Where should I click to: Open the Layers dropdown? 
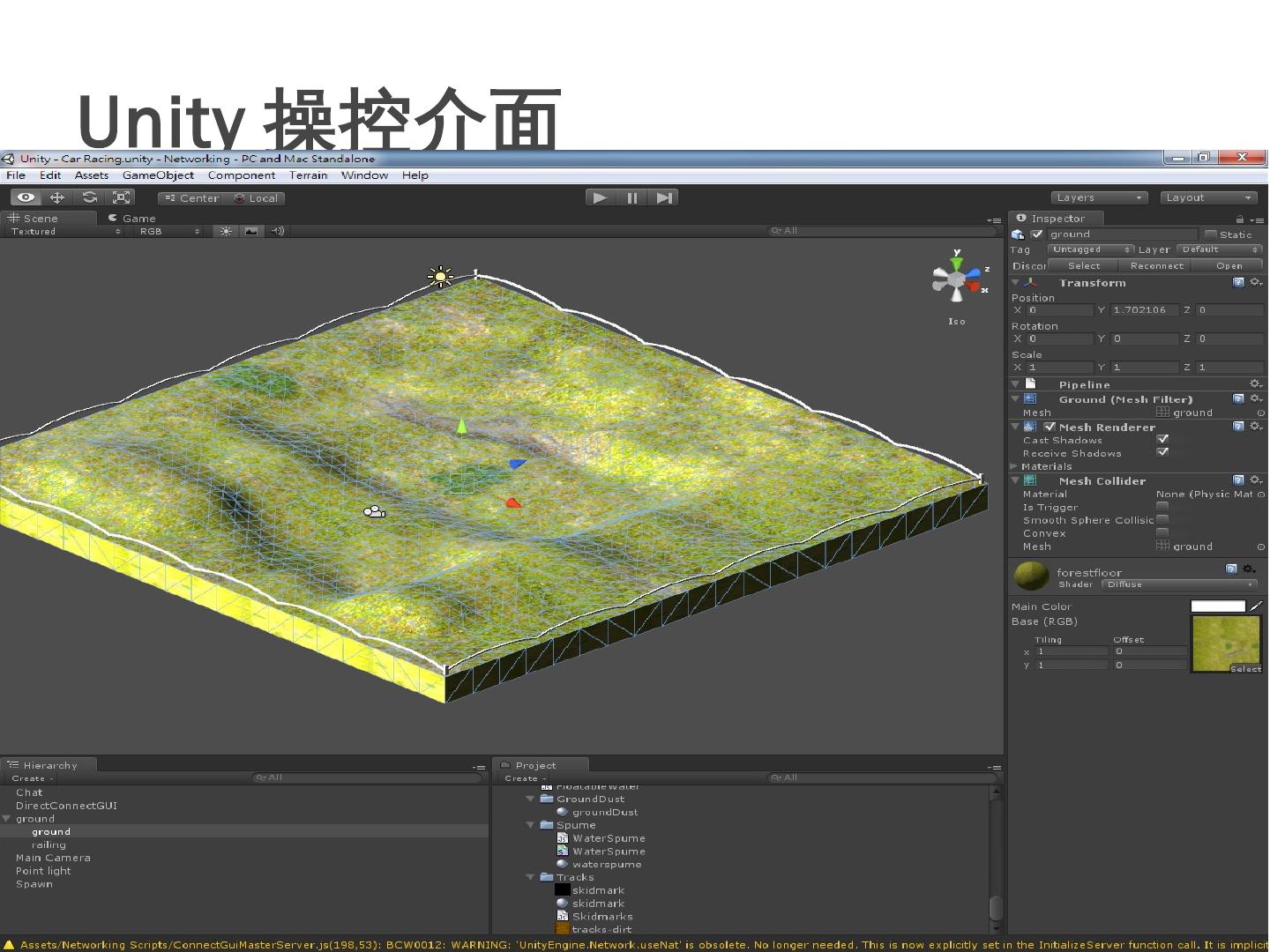tap(1099, 197)
